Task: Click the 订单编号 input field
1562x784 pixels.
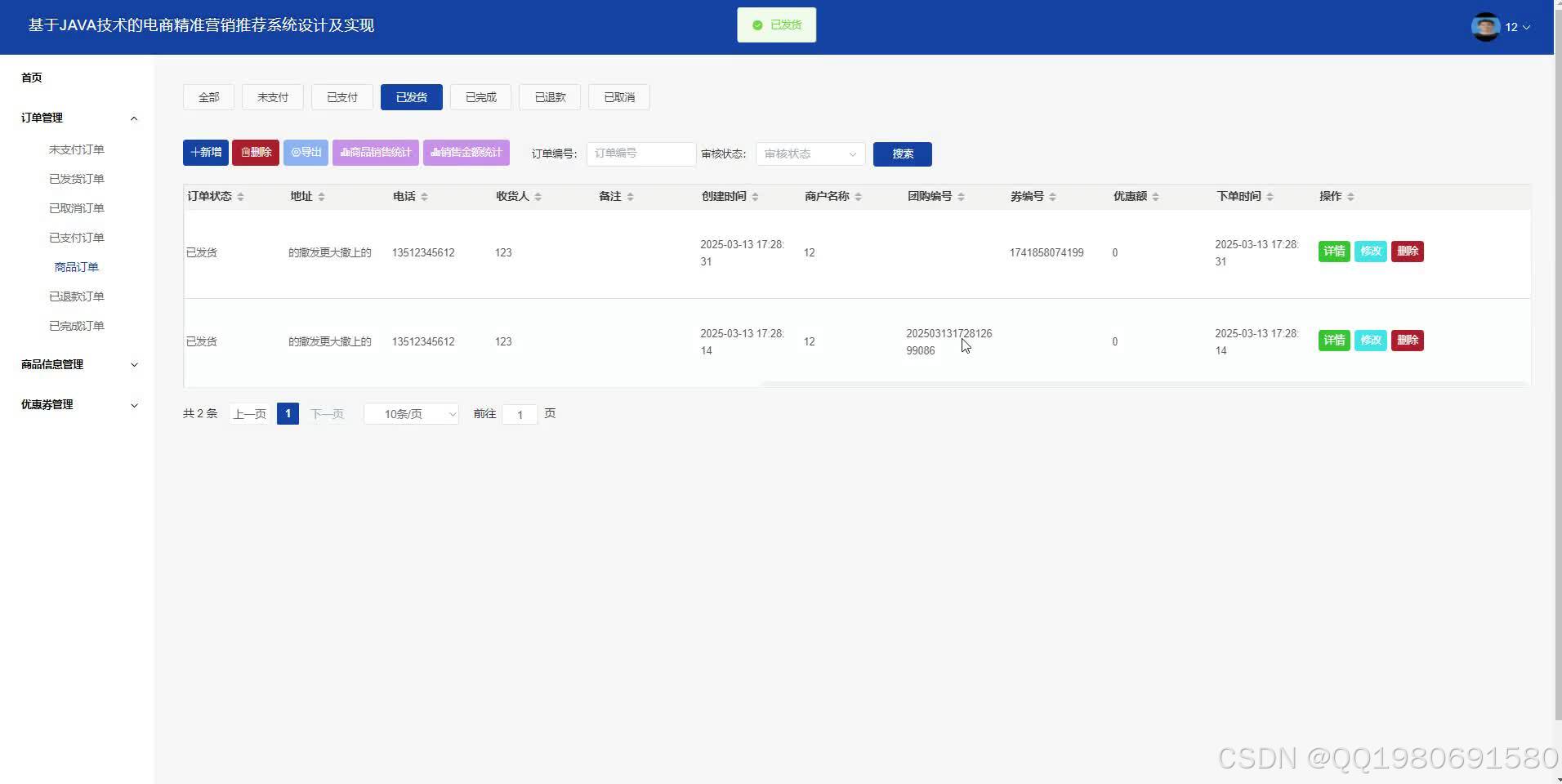Action: tap(640, 154)
